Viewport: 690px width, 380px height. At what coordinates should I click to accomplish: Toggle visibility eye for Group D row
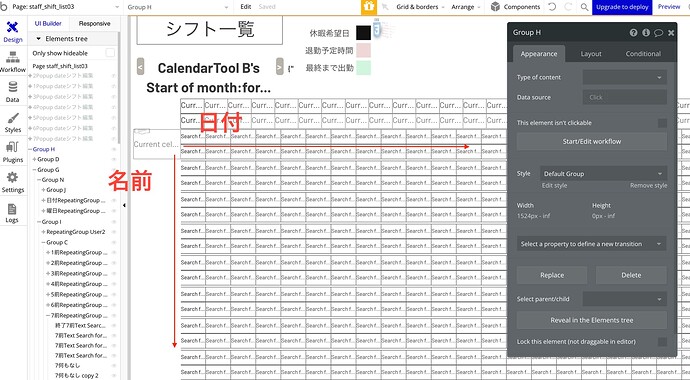click(x=114, y=160)
